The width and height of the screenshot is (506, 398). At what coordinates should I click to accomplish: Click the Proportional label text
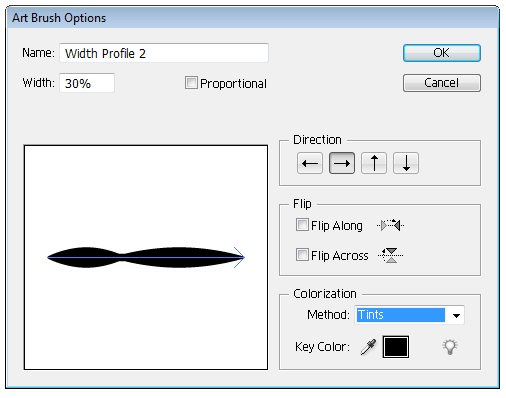233,84
